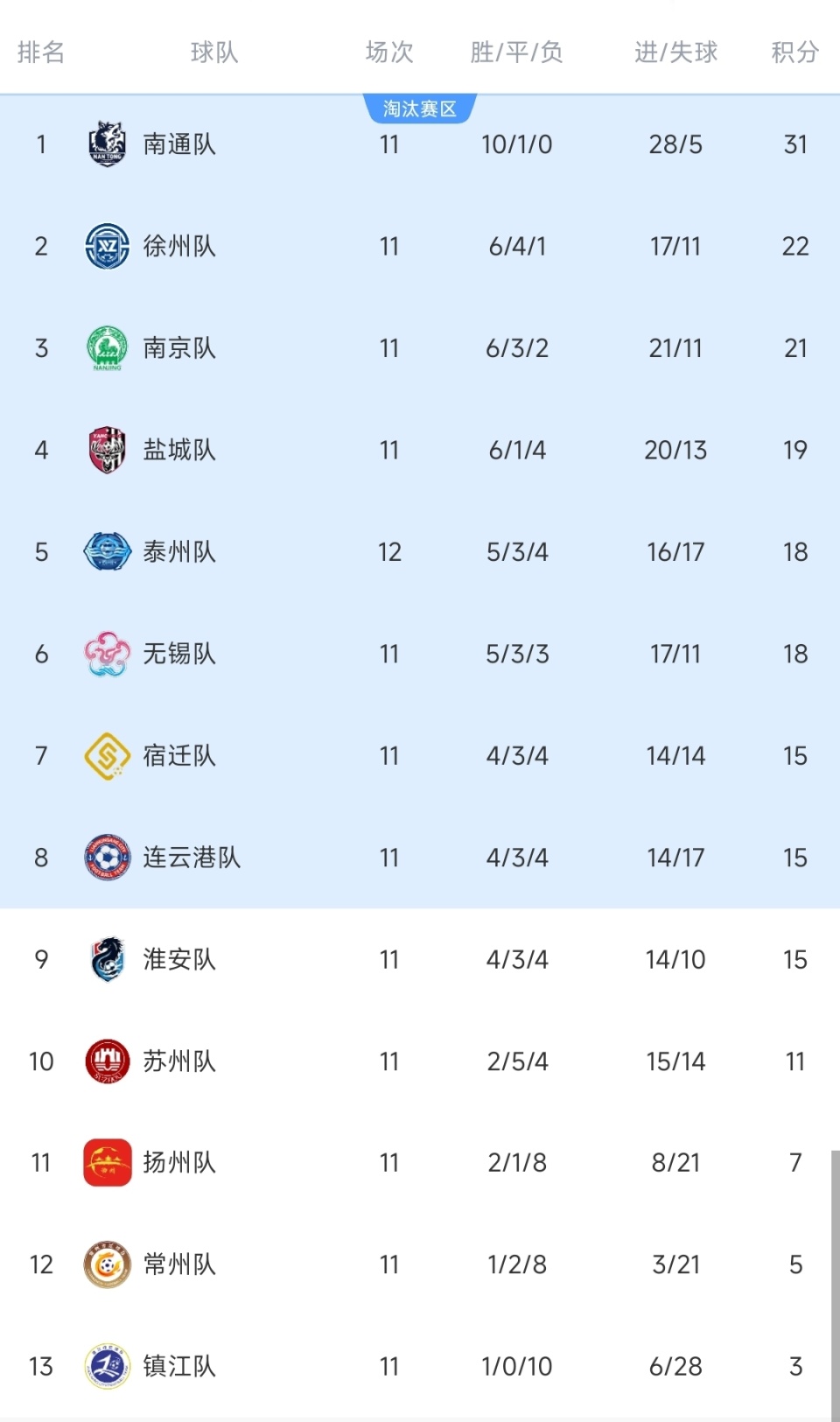Open the 镇江队 blue star logo
This screenshot has width=840, height=1422.
[107, 1366]
